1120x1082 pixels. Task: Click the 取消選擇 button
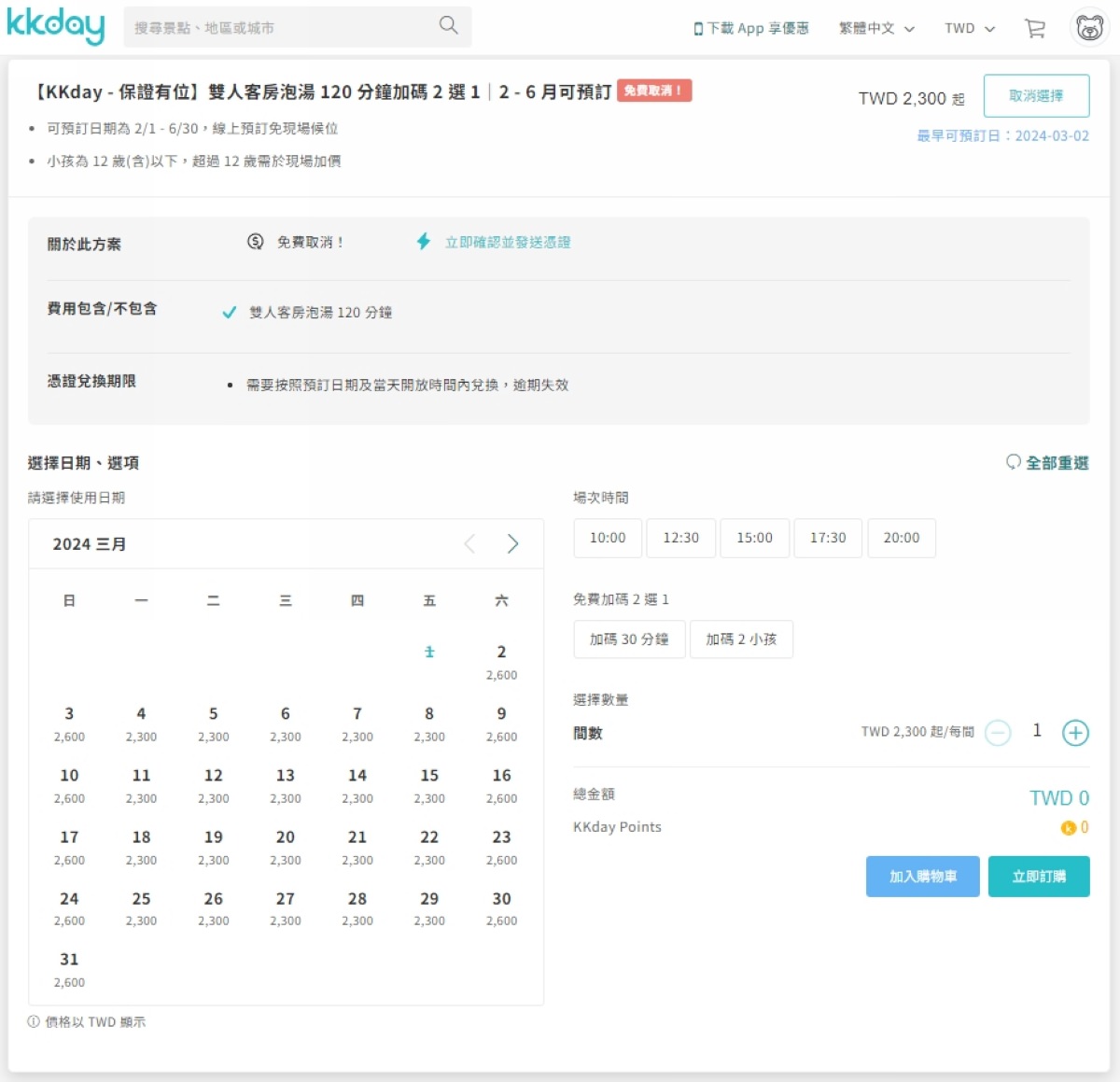pyautogui.click(x=1036, y=96)
